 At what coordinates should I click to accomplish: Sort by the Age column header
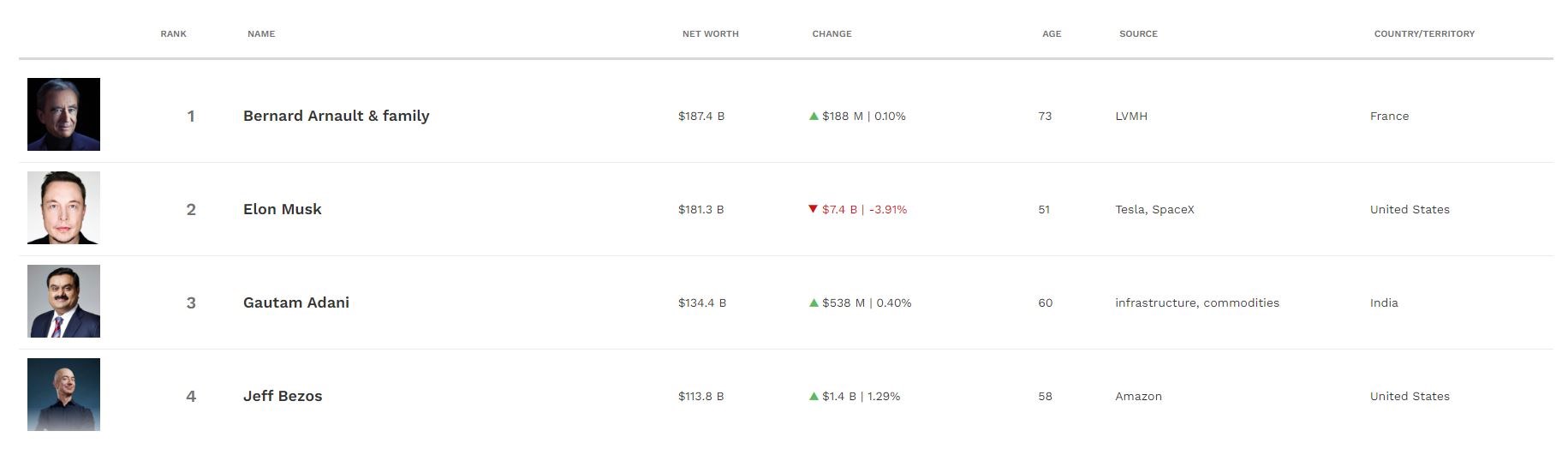click(1052, 33)
